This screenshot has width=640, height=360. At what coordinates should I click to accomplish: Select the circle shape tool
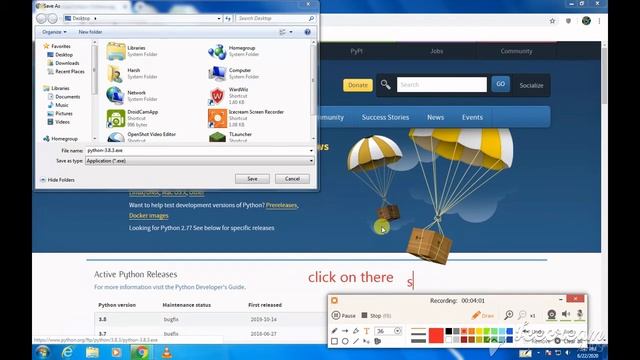[345, 341]
